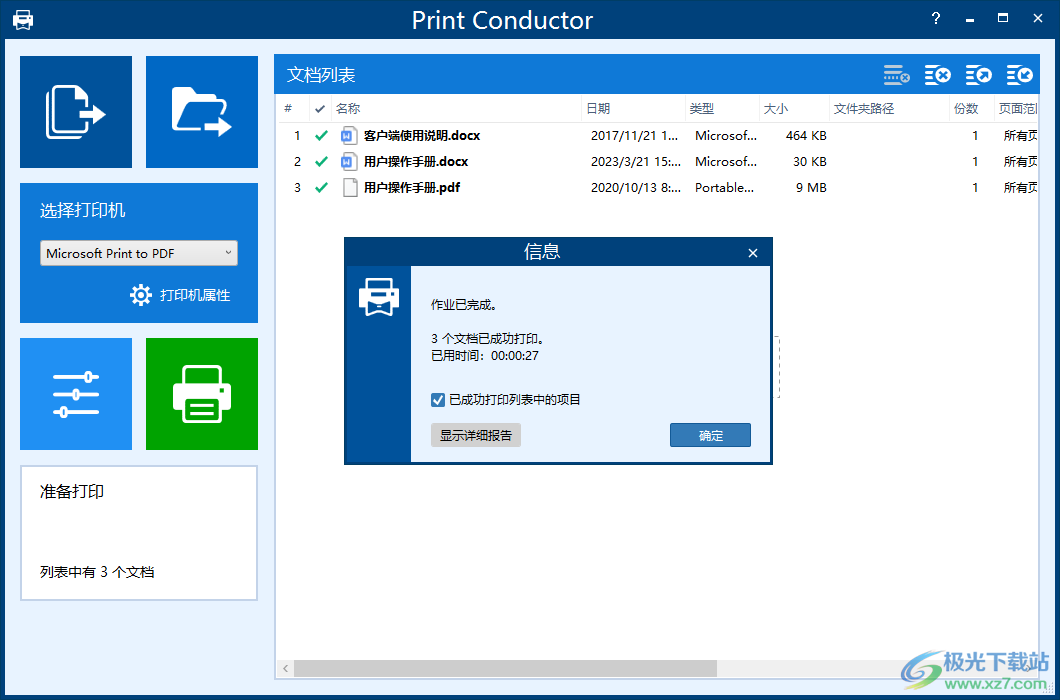Click the 464 KB size cell
The width and height of the screenshot is (1060, 700).
806,135
